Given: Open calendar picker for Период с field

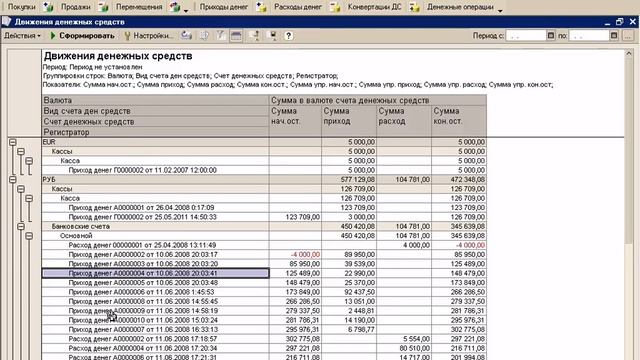Looking at the screenshot, I should click(x=551, y=36).
